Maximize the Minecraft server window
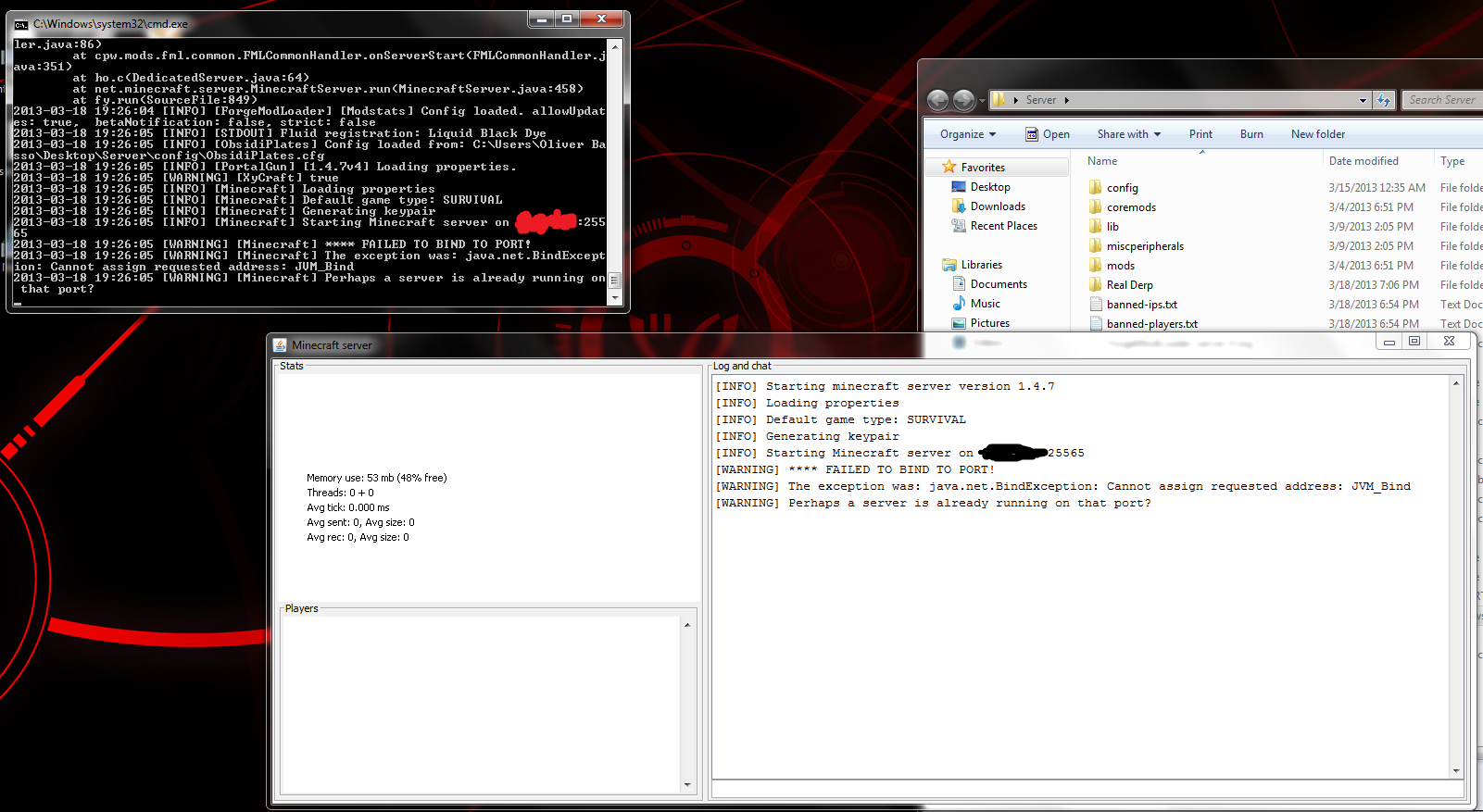The height and width of the screenshot is (812, 1483). tap(1414, 342)
